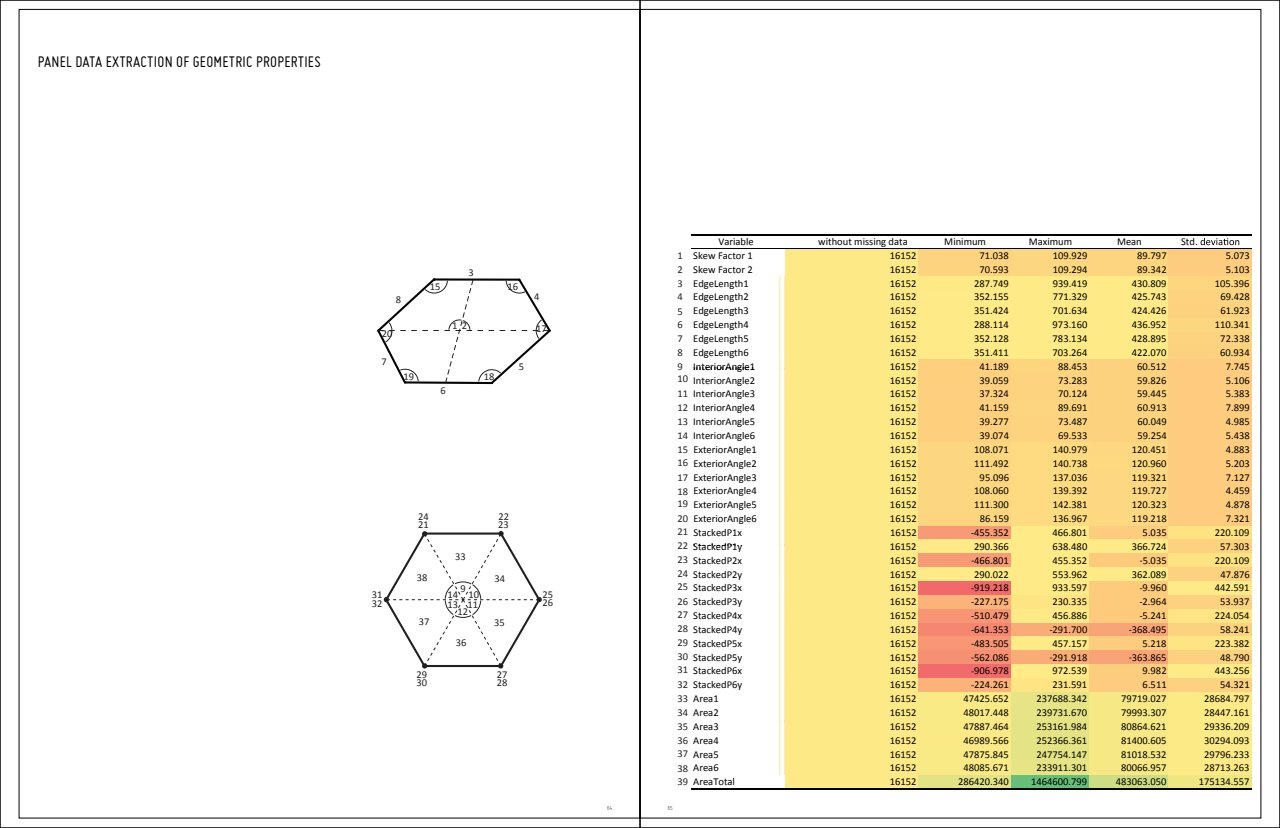
Task: Select the "InteriorAngle4" row label
Action: click(x=724, y=408)
